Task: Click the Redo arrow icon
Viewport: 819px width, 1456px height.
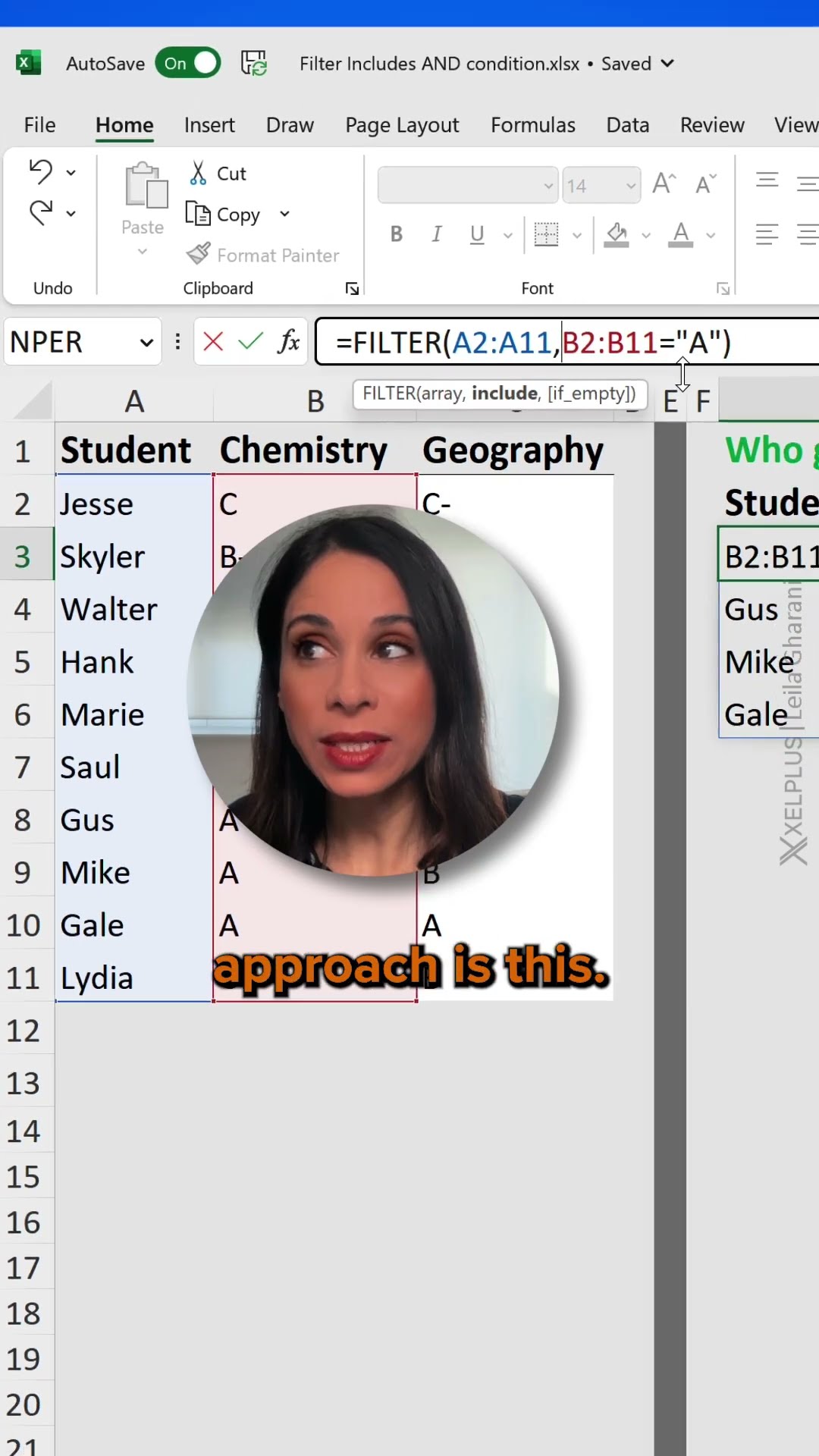Action: 41,213
